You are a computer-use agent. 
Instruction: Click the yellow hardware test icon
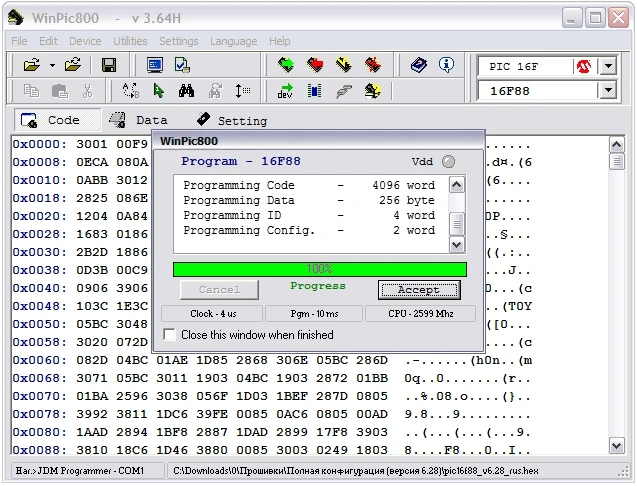coord(373,91)
